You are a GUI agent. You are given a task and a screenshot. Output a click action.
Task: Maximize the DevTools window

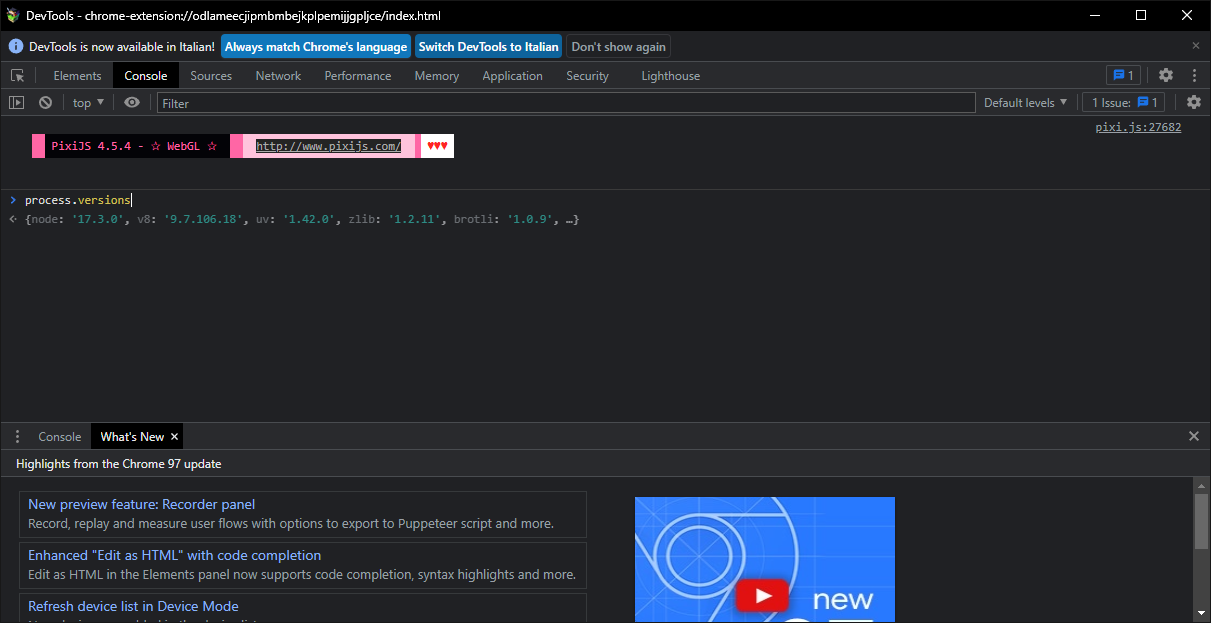click(1141, 15)
